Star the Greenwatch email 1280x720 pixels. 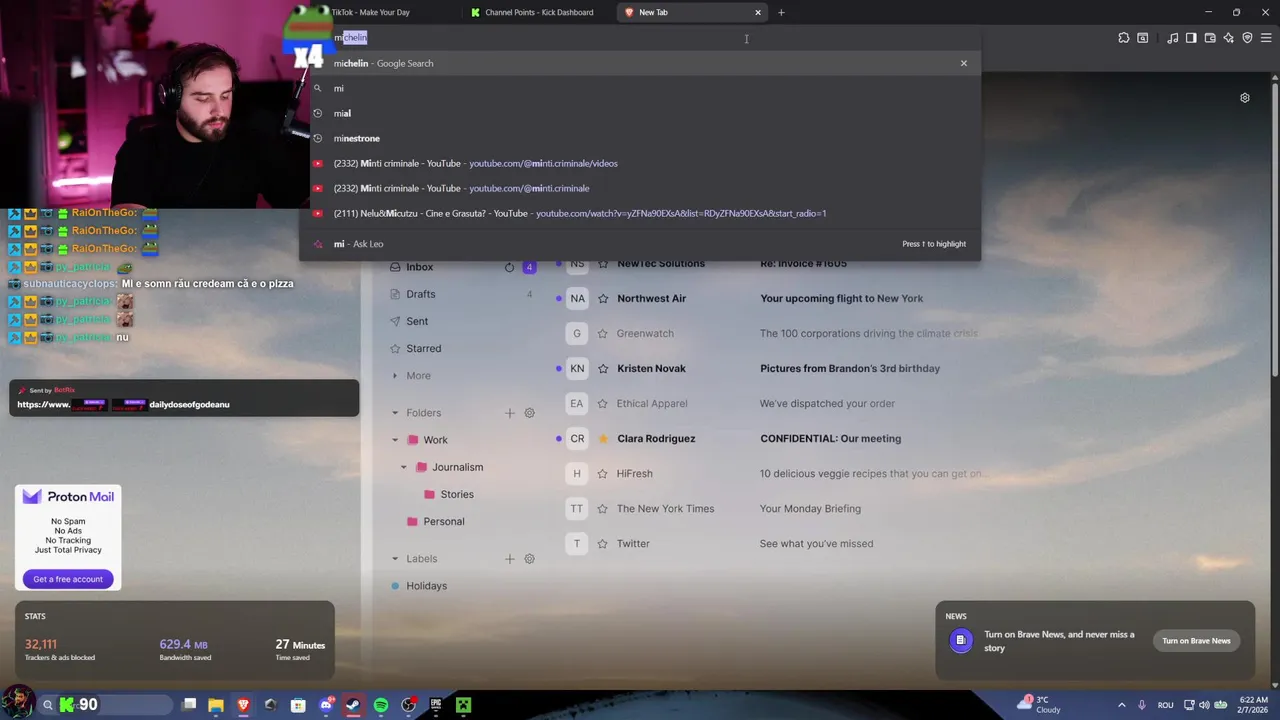click(x=603, y=333)
